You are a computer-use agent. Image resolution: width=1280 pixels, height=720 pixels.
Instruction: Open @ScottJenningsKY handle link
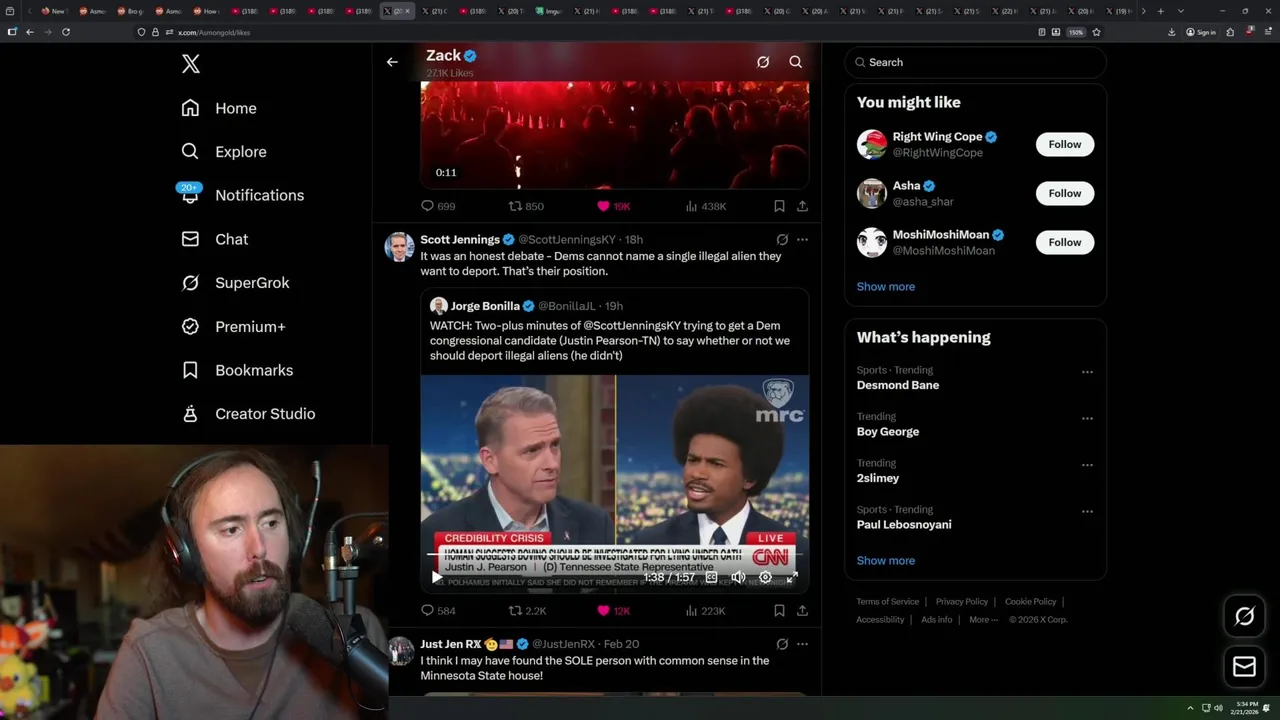[x=566, y=240]
